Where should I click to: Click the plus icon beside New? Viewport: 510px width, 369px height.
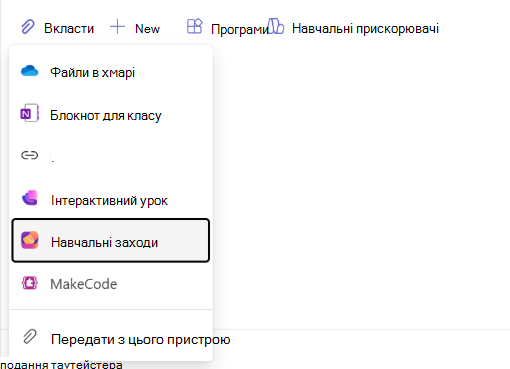[x=117, y=27]
